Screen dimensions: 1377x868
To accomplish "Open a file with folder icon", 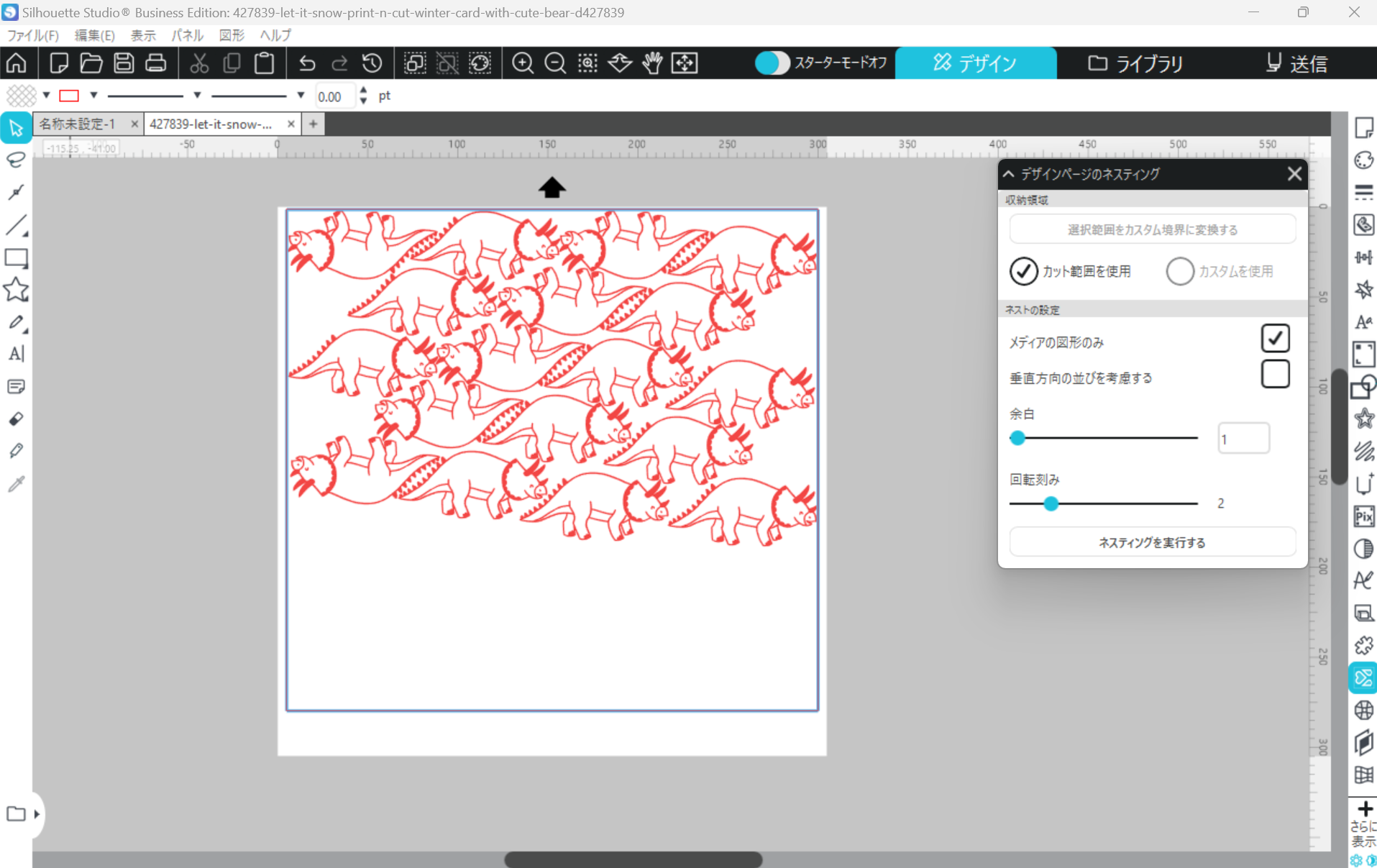I will 91,63.
